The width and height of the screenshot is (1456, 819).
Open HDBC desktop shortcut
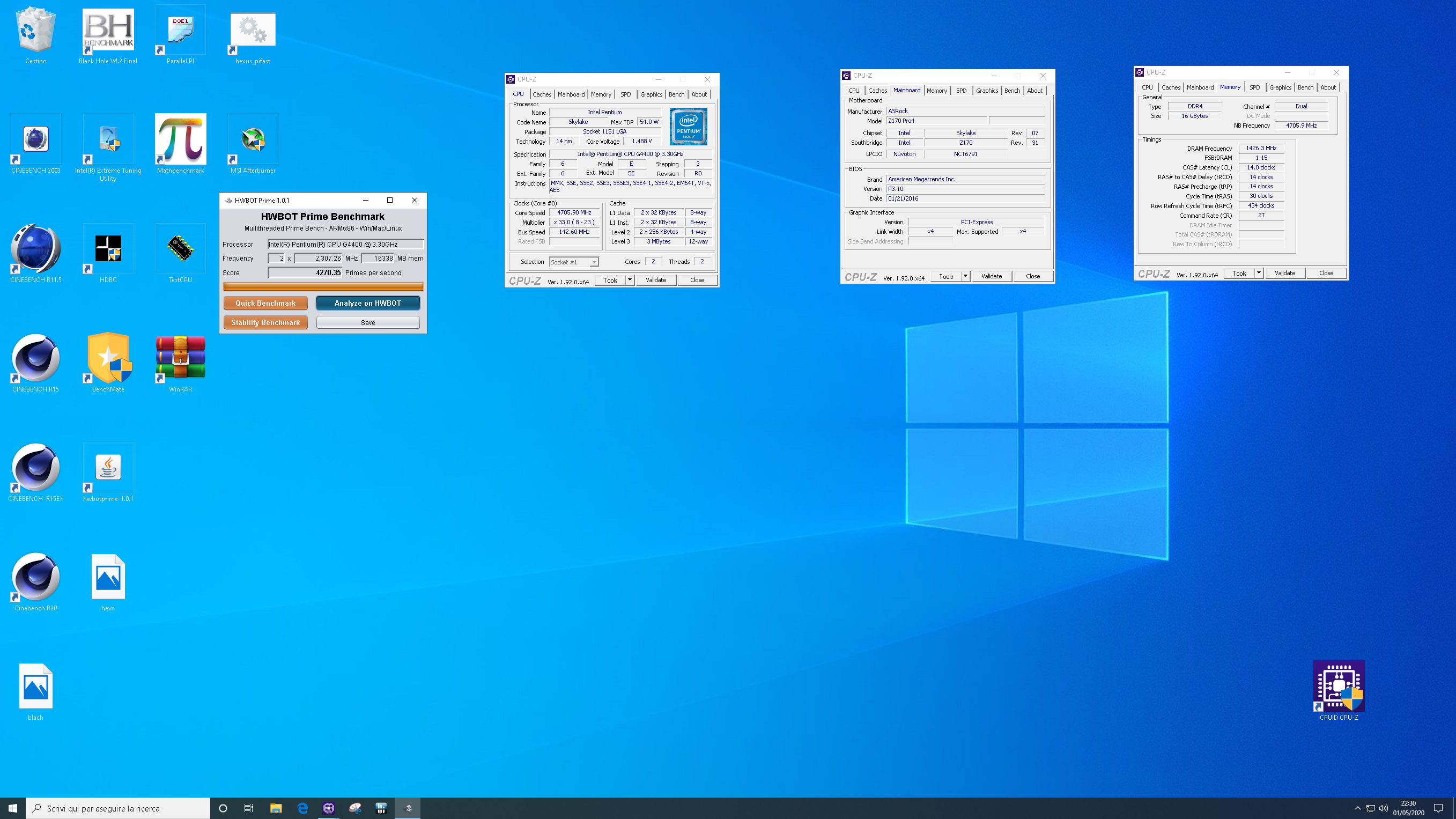(108, 254)
